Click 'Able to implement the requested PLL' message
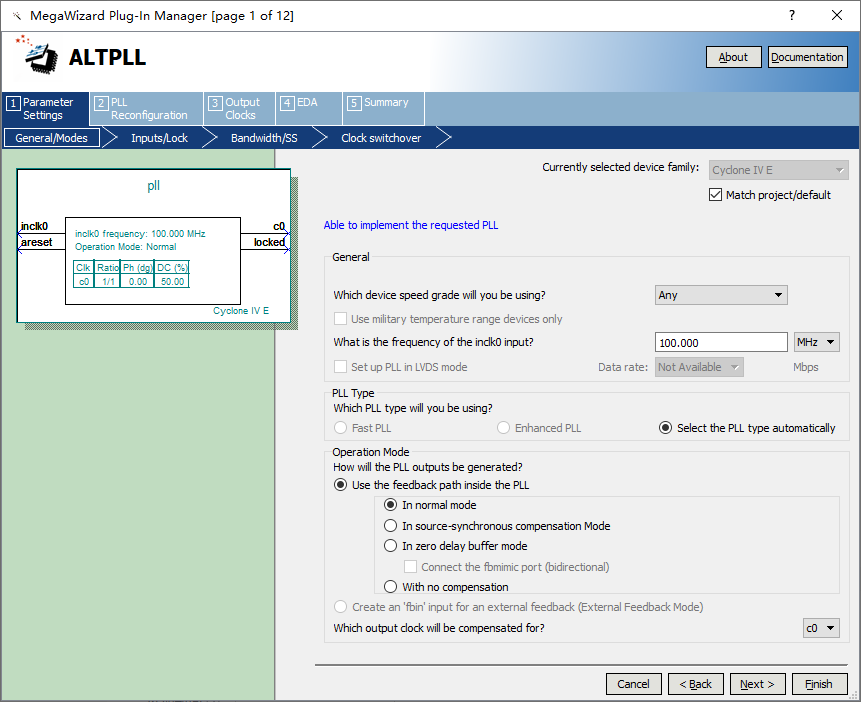Image resolution: width=861 pixels, height=702 pixels. pos(411,225)
